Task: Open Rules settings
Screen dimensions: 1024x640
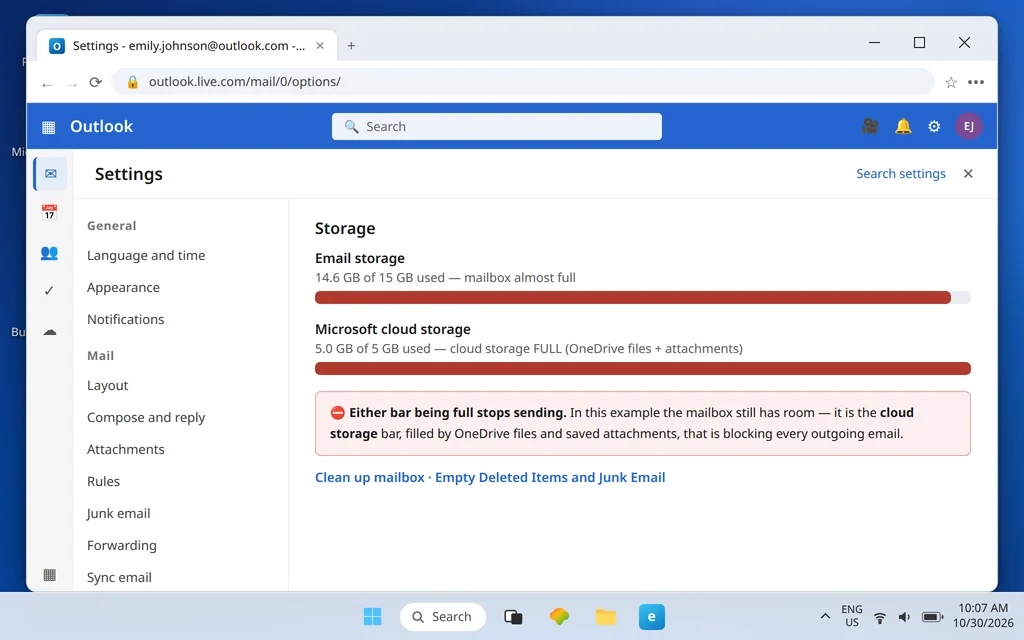Action: coord(103,481)
